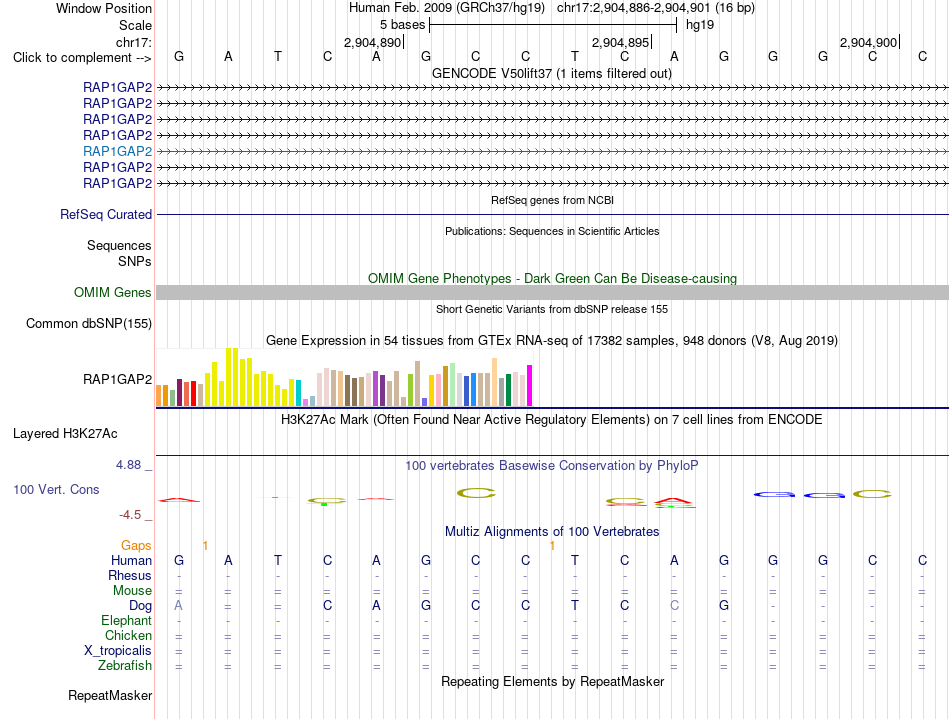
Task: Open the 100 Vert. Cons label
Action: coord(56,489)
